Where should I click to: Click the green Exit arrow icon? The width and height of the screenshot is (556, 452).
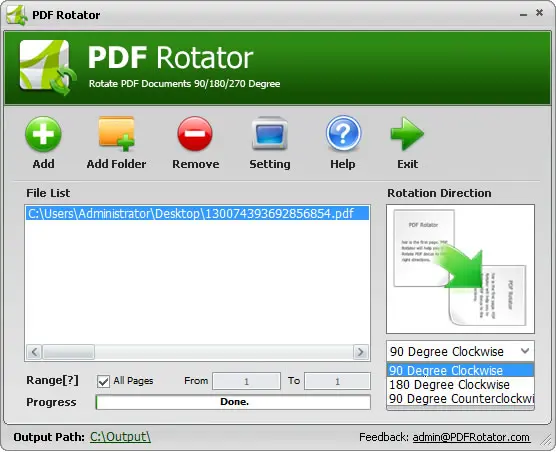point(407,134)
